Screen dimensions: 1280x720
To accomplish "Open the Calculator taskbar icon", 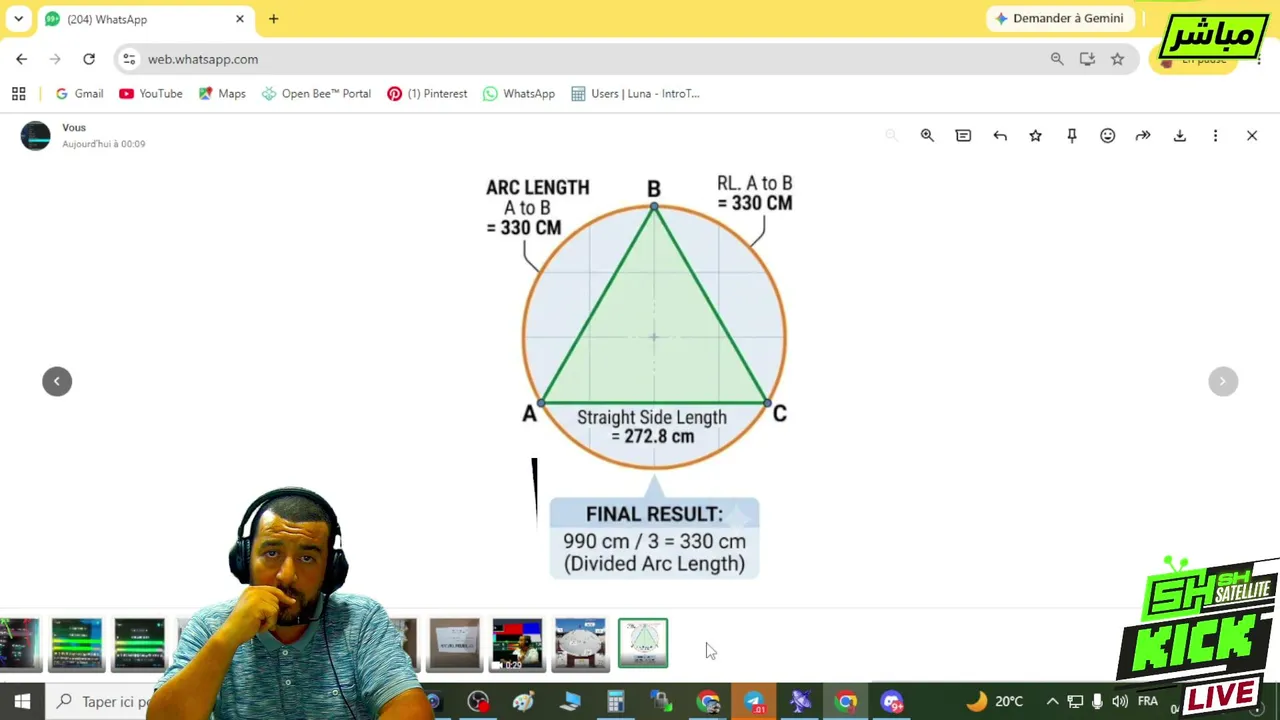I will (x=615, y=702).
